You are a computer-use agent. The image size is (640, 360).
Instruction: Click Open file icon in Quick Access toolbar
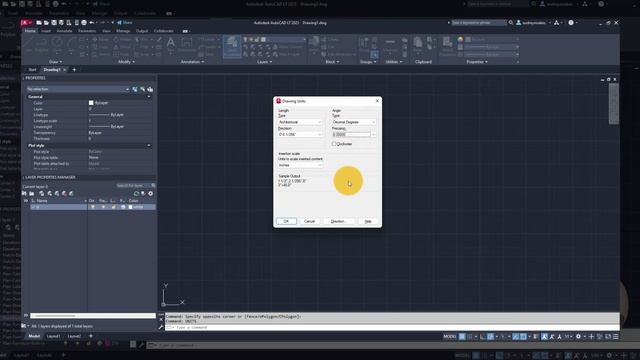point(46,23)
